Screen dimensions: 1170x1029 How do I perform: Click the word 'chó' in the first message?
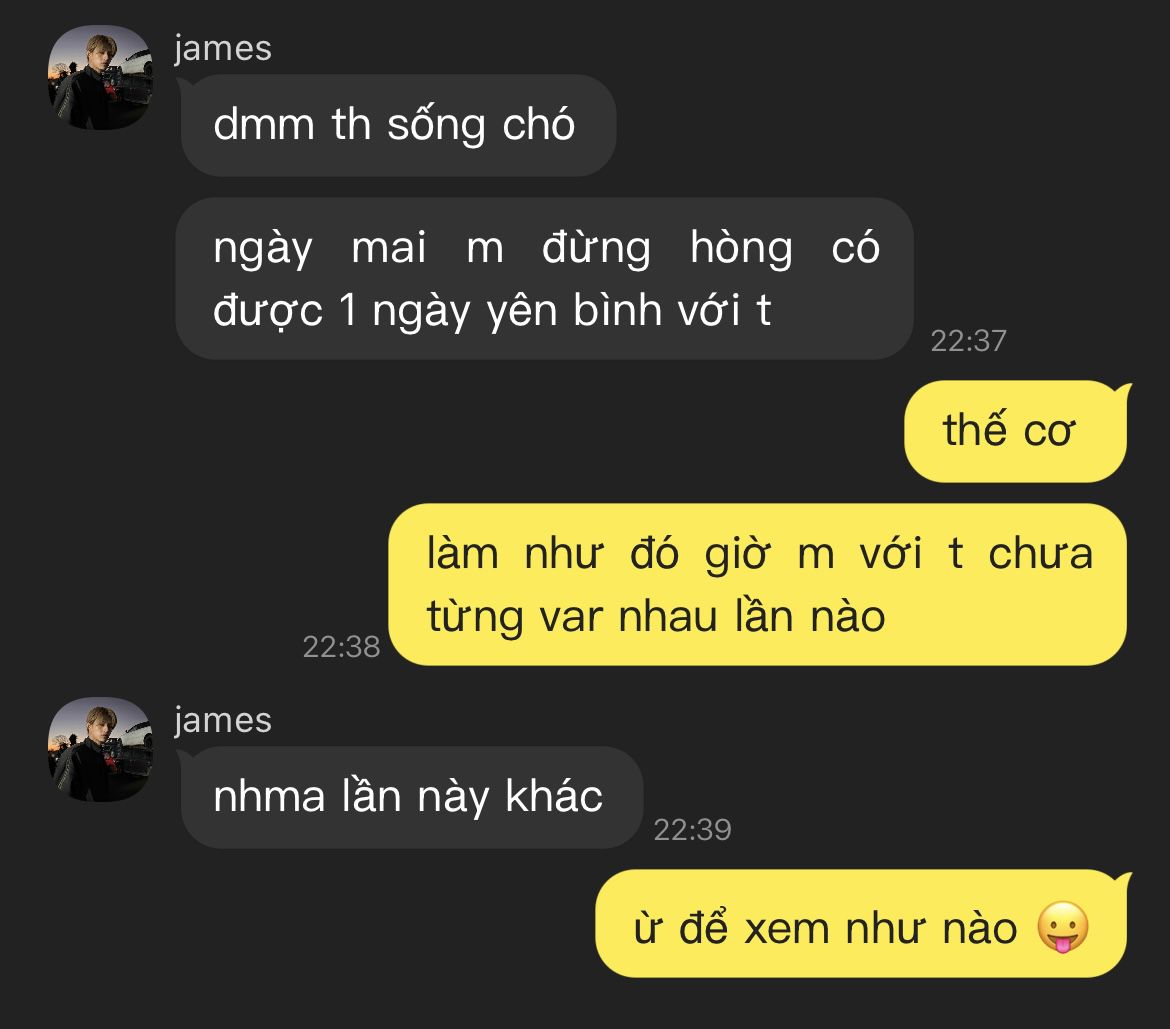point(539,124)
